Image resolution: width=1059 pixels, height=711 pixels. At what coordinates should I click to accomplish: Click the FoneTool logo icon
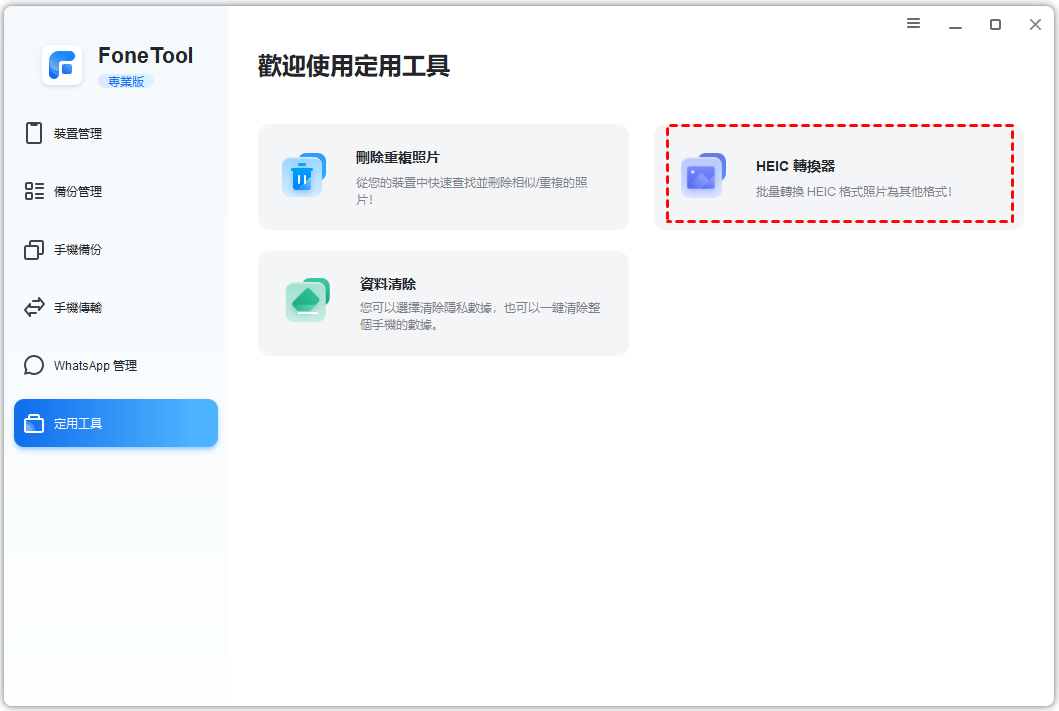(62, 66)
